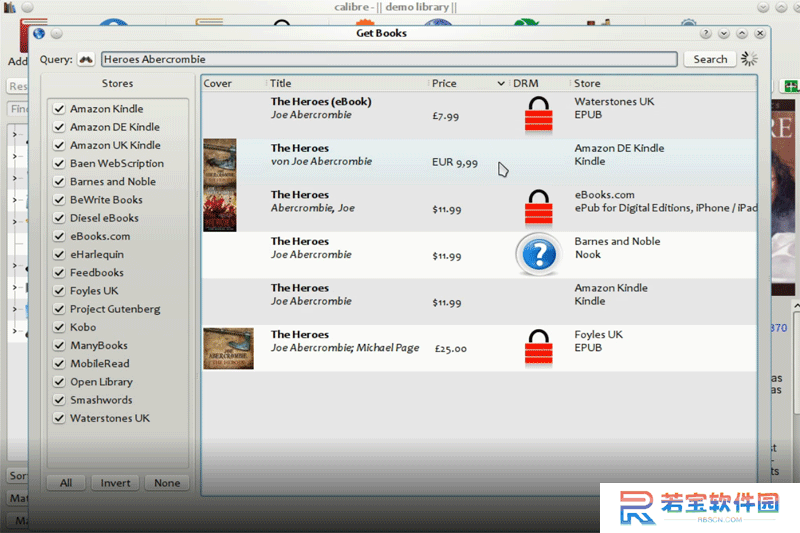
Task: Click the globe icon in Get Books title bar
Action: (39, 34)
